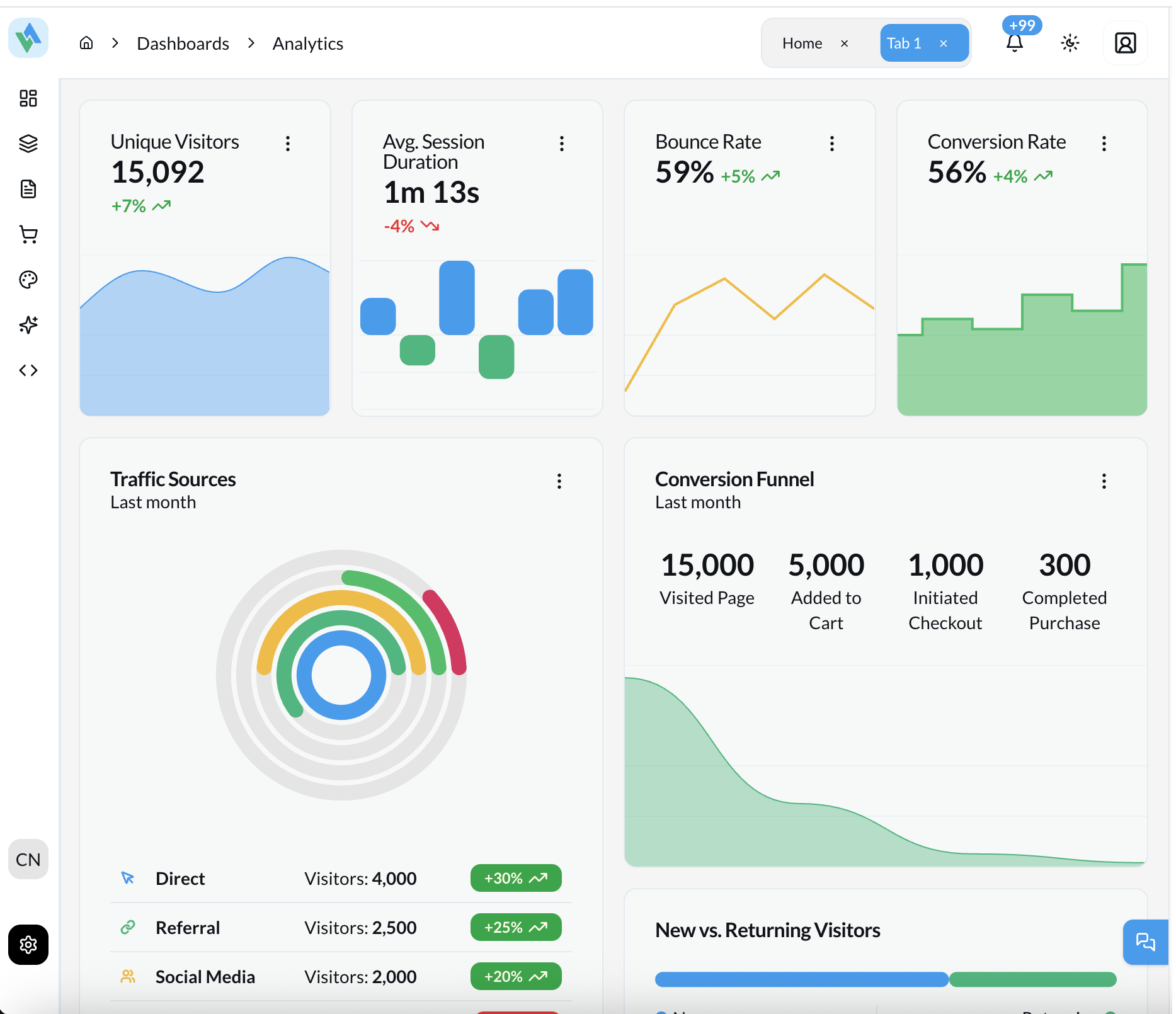Switch to the Home tab
The width and height of the screenshot is (1176, 1014).
802,43
